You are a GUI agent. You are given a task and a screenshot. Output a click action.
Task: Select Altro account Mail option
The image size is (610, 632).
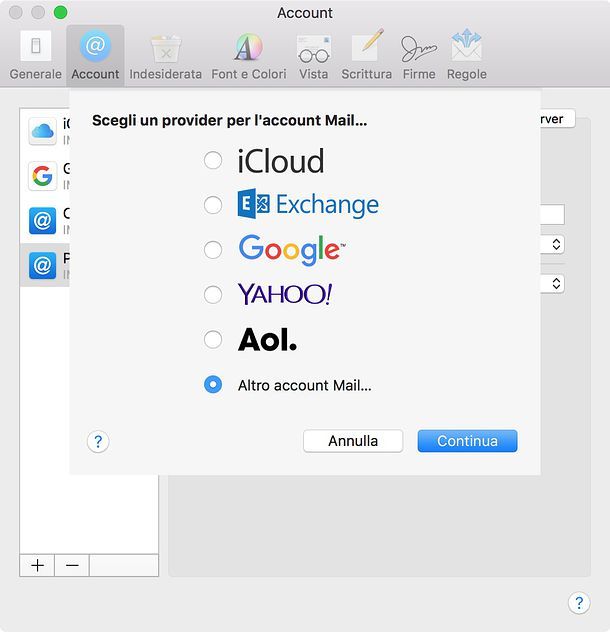tap(213, 385)
